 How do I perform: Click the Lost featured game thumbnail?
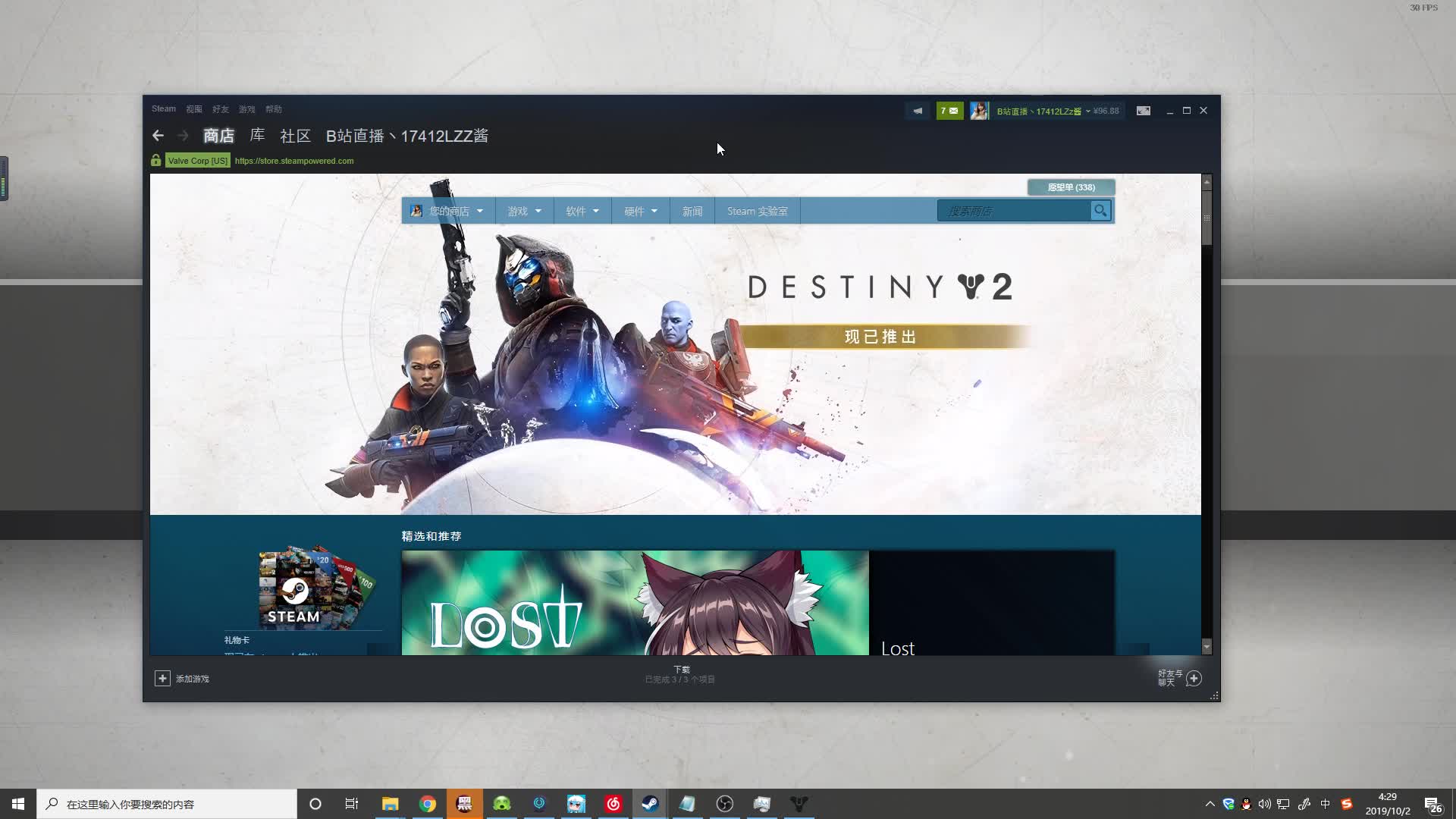(x=635, y=603)
